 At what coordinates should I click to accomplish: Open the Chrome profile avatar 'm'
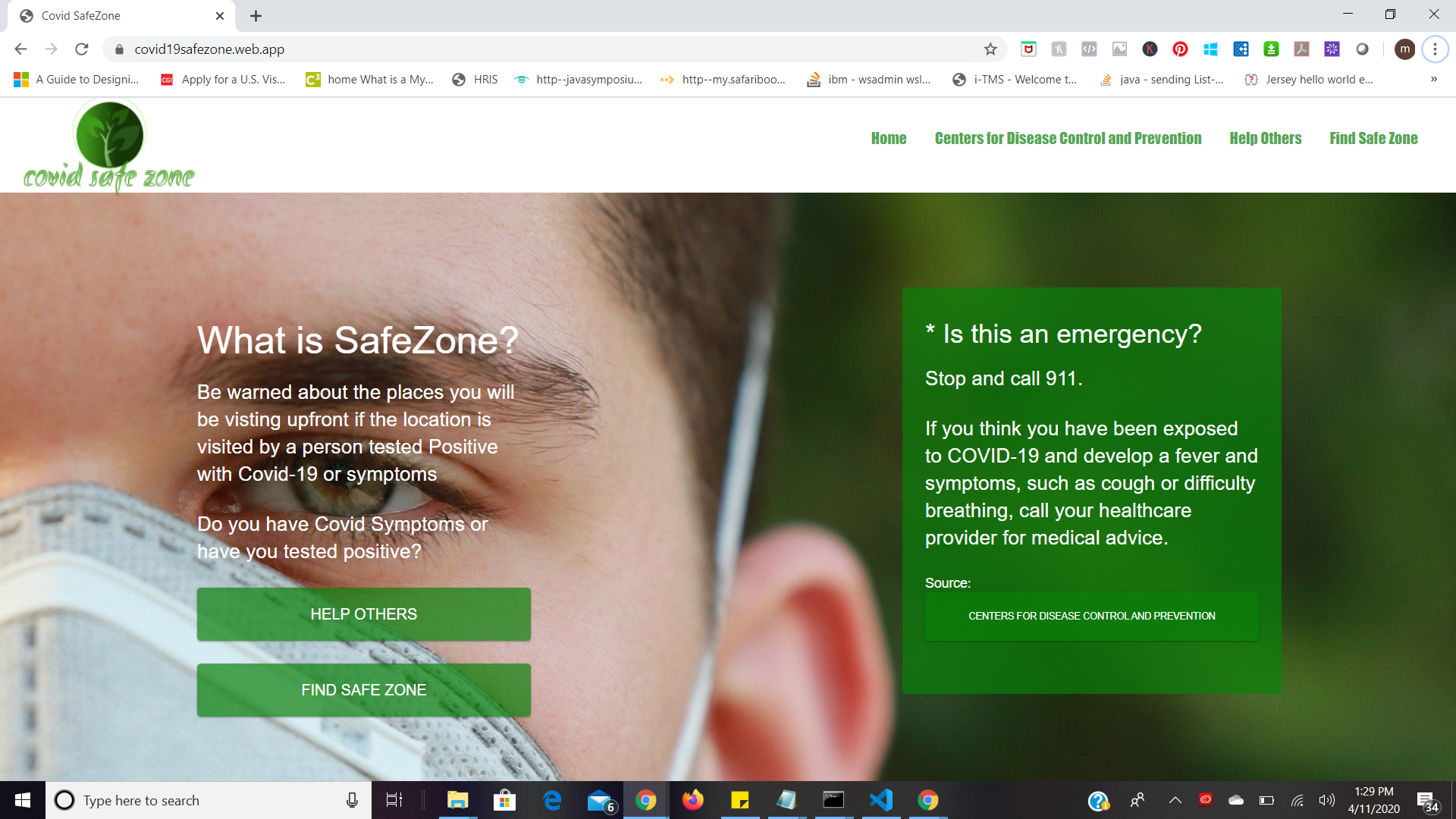[1404, 49]
